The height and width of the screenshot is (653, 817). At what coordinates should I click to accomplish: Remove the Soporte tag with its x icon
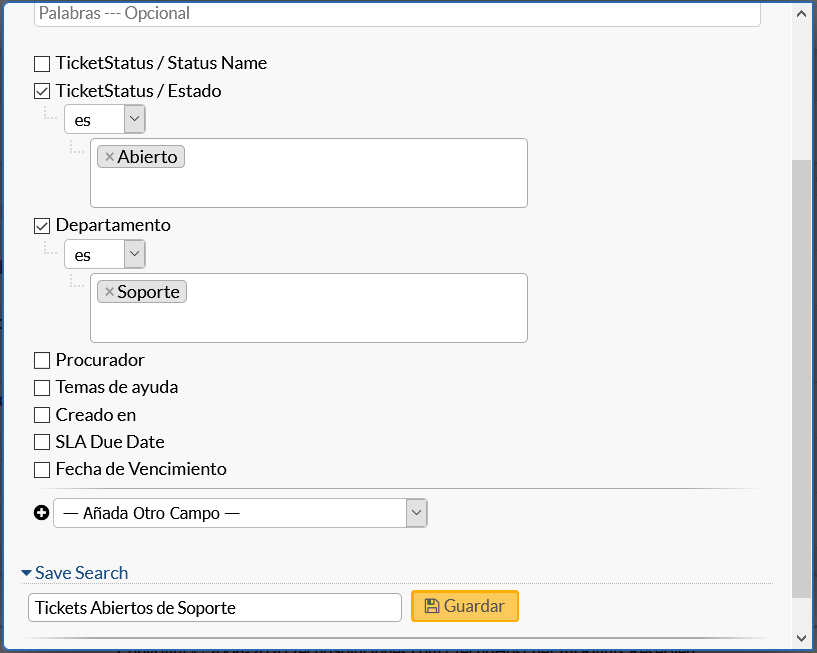point(109,292)
